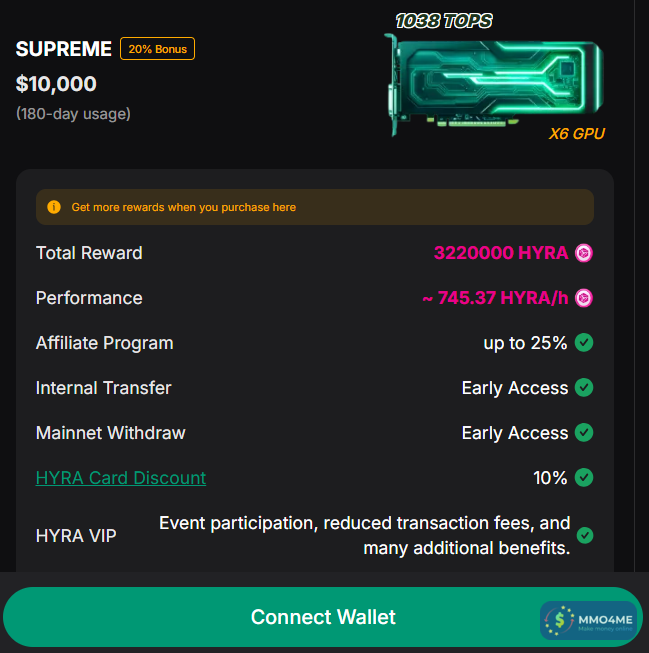
Task: Click the HYRA VIP benefits description text
Action: point(365,535)
